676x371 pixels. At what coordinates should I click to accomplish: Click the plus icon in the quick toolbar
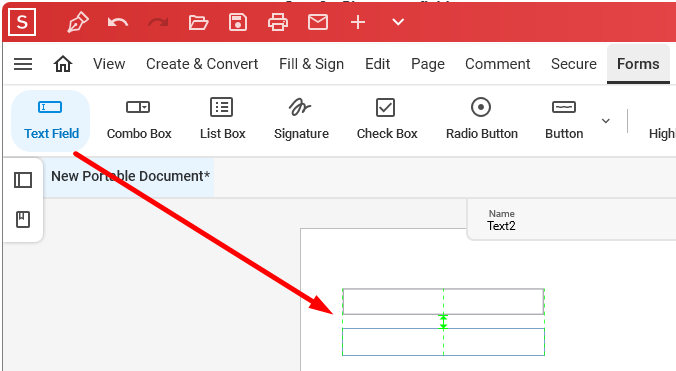pyautogui.click(x=358, y=22)
